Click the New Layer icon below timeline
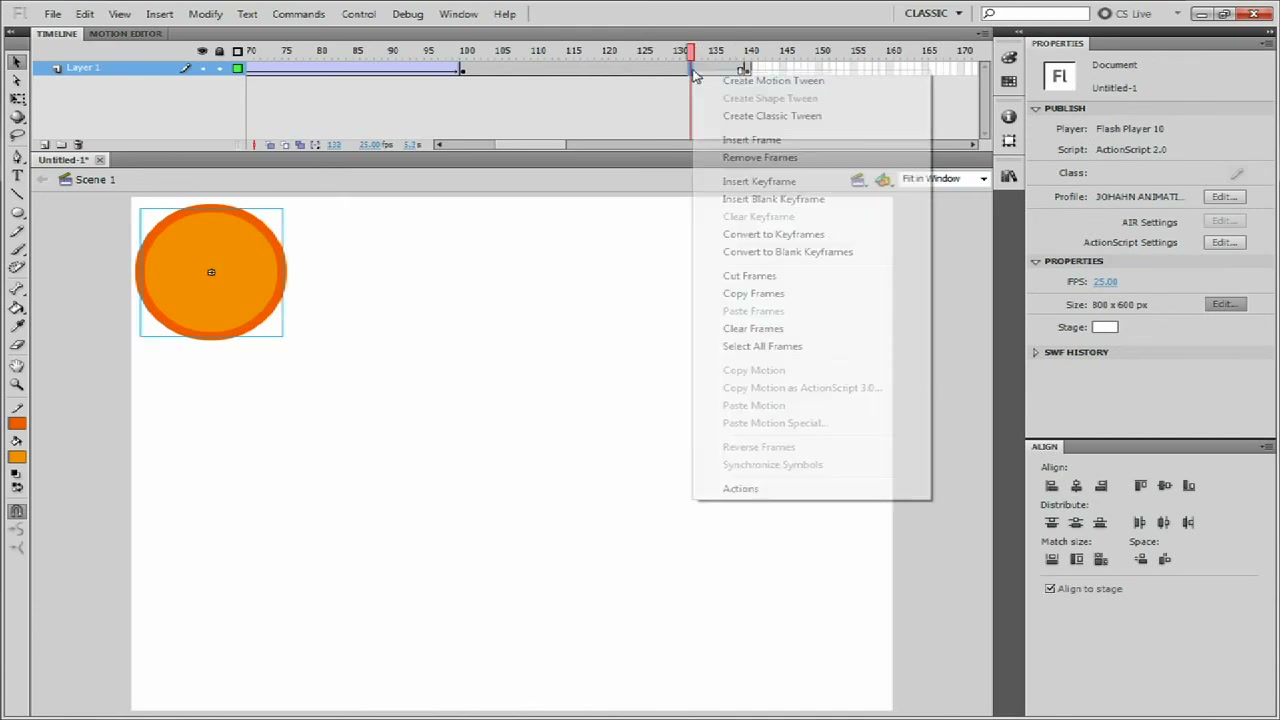This screenshot has height=720, width=1280. (x=44, y=145)
